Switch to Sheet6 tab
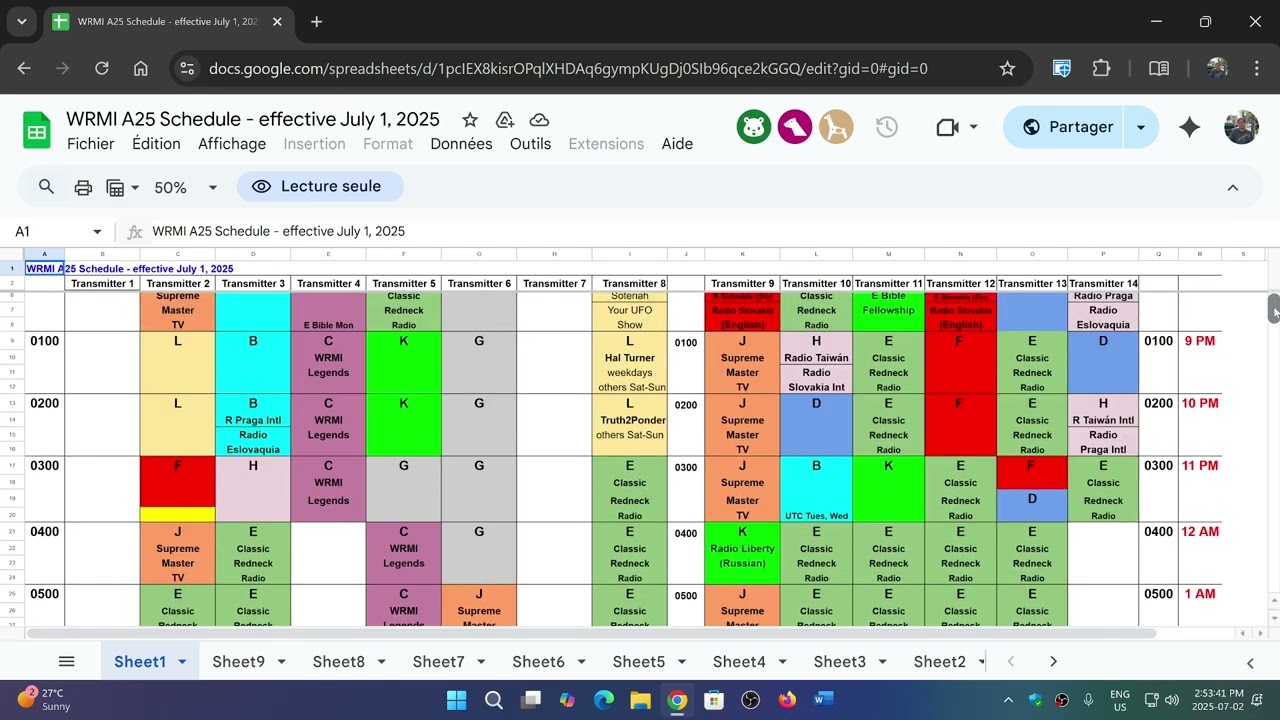Image resolution: width=1280 pixels, height=720 pixels. click(x=538, y=661)
